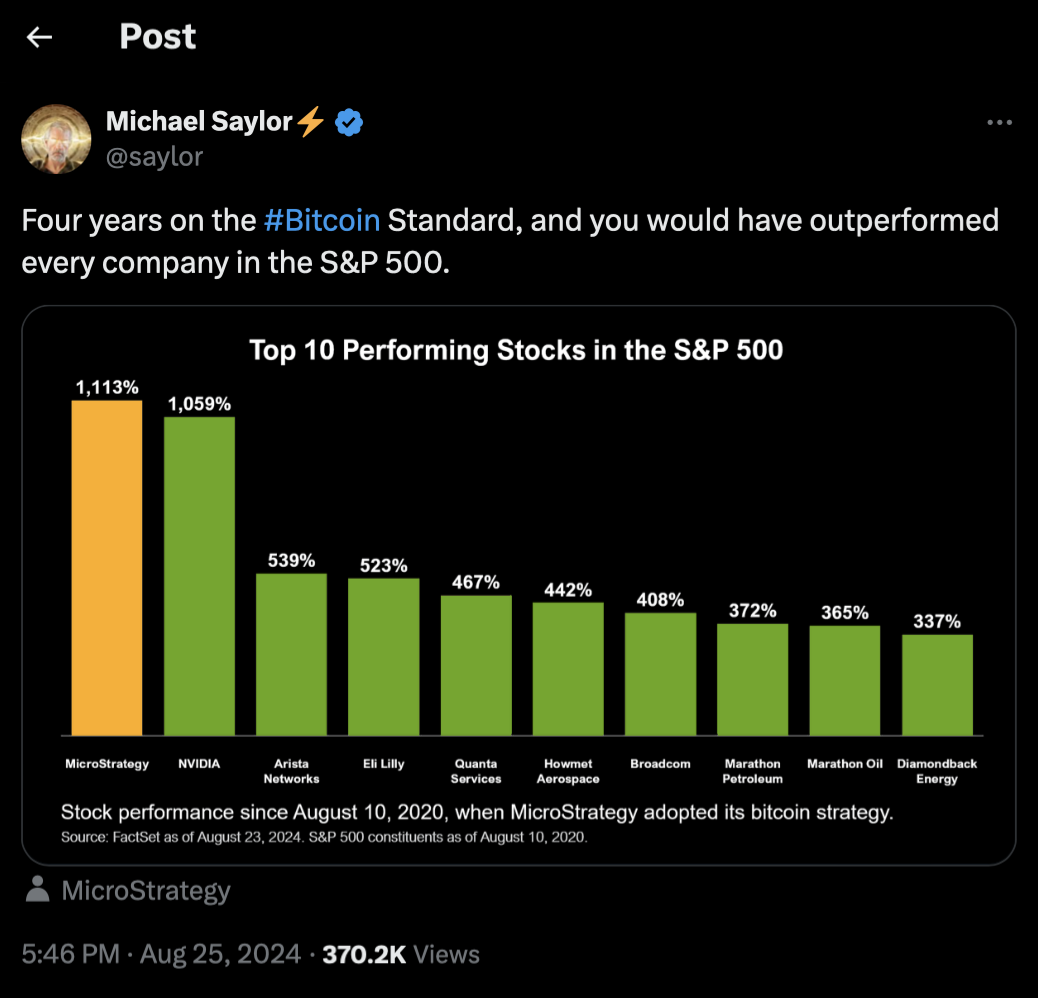The height and width of the screenshot is (998, 1038).
Task: Click Michael Saylor's profile avatar
Action: click(x=57, y=139)
